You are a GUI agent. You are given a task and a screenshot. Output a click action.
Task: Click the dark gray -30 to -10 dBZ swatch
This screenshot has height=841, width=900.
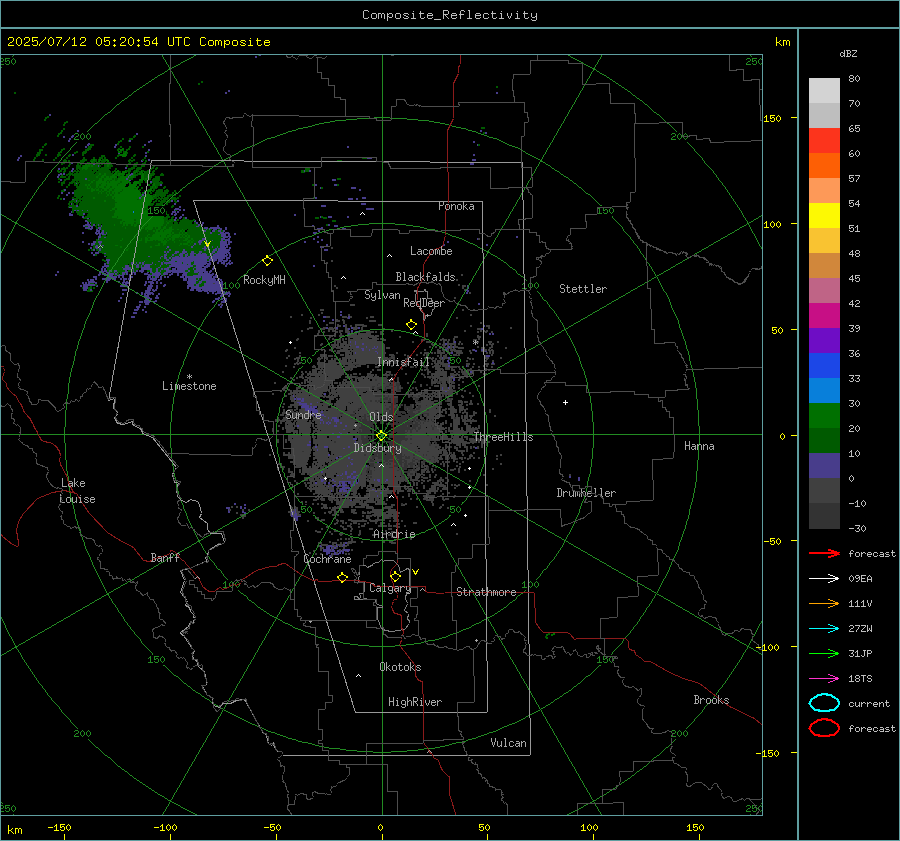[824, 516]
